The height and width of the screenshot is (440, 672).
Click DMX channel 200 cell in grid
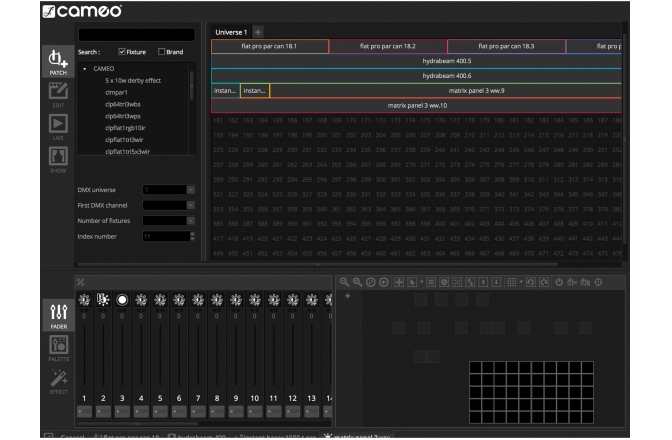tap(322, 135)
